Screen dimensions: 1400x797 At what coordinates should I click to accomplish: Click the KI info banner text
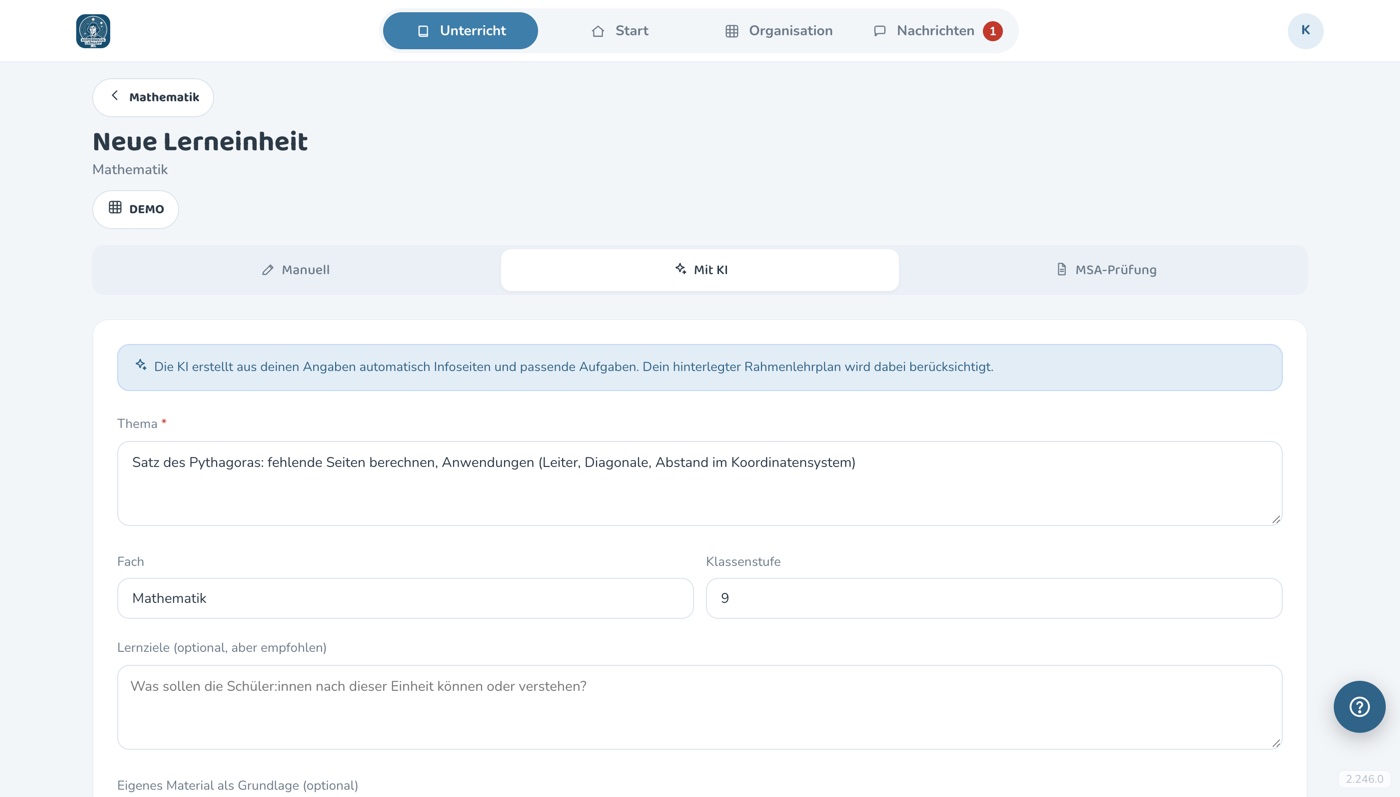click(x=574, y=367)
